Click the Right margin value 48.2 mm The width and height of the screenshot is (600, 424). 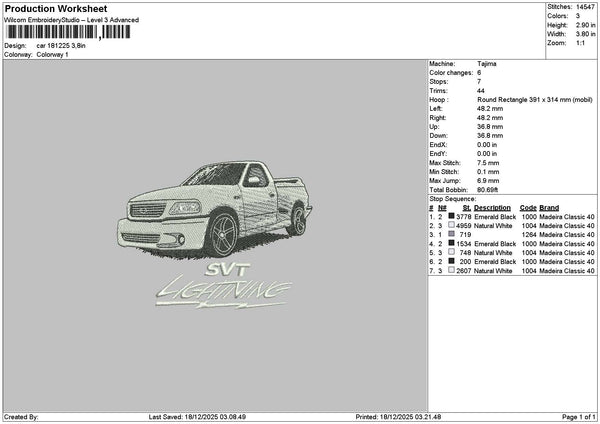click(x=490, y=118)
